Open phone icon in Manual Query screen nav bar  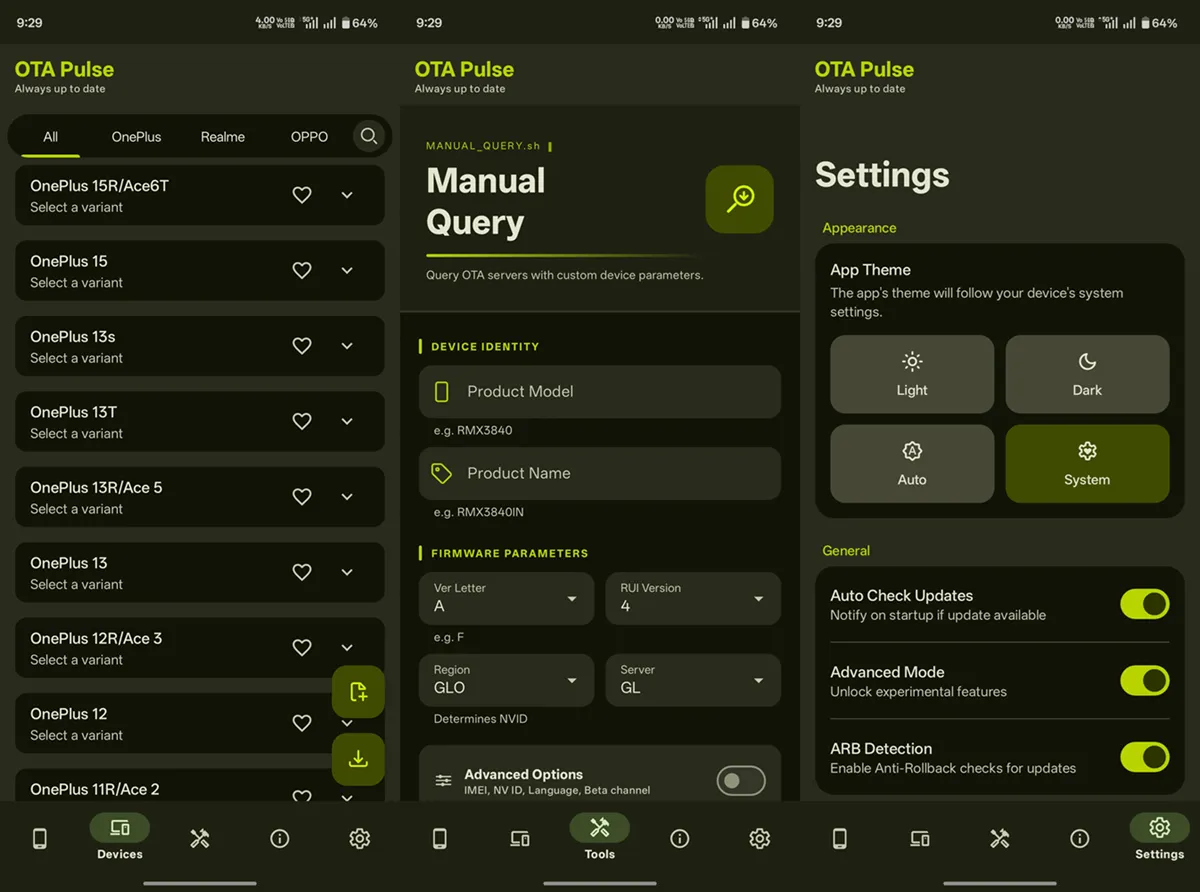[440, 839]
